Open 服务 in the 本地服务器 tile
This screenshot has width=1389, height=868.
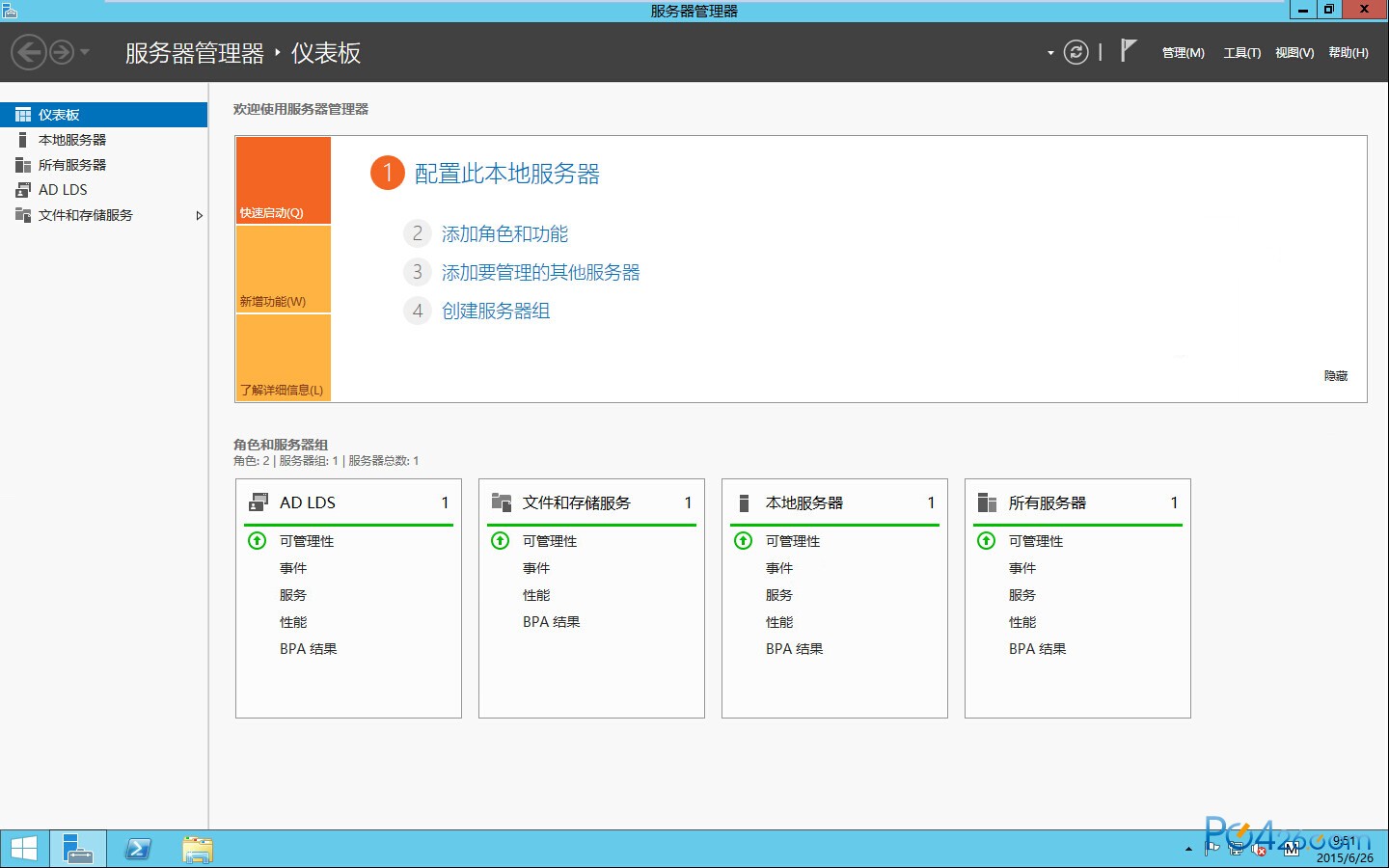pyautogui.click(x=779, y=595)
